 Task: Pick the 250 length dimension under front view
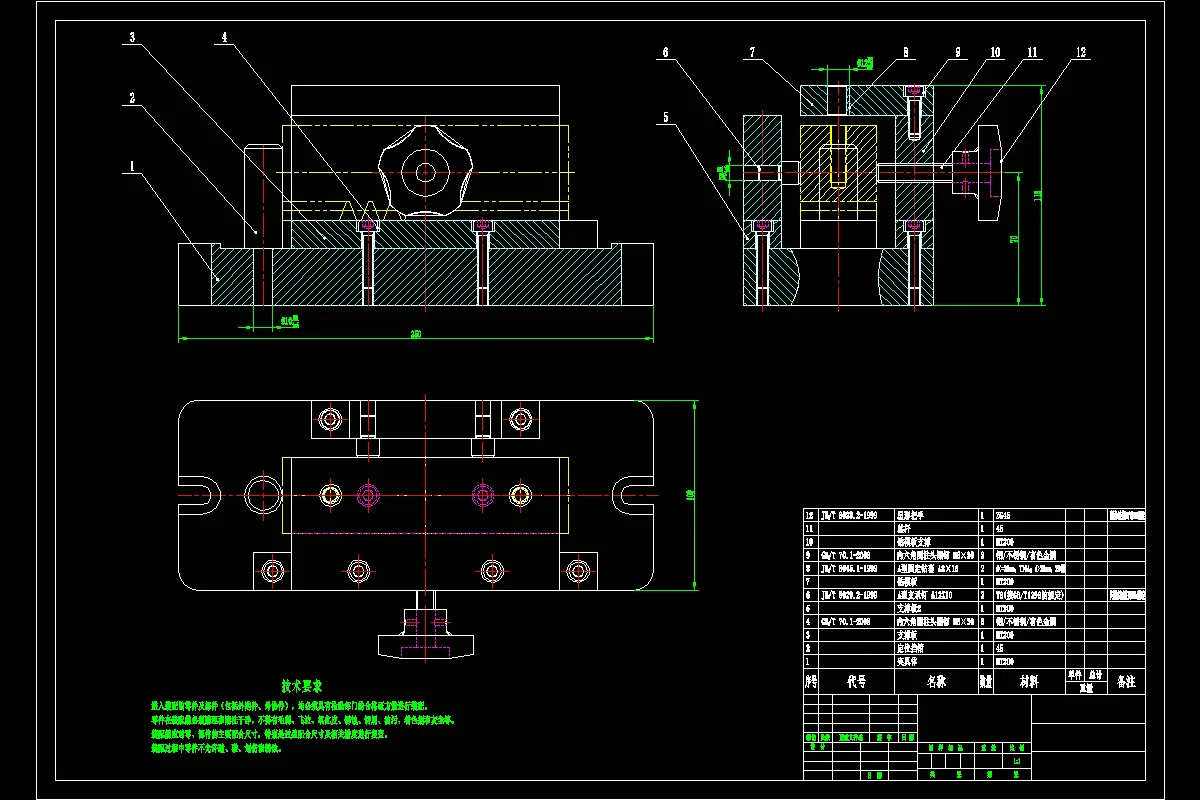pyautogui.click(x=415, y=334)
